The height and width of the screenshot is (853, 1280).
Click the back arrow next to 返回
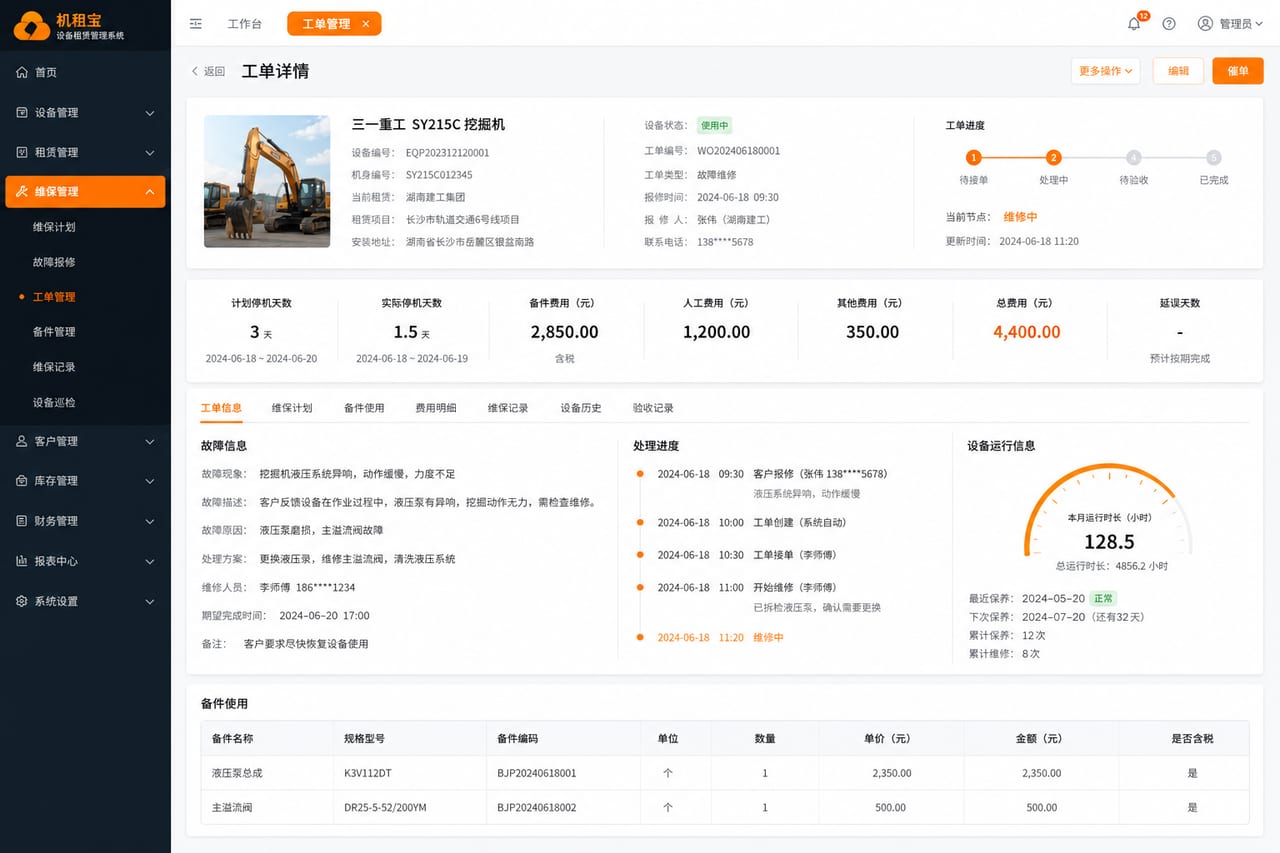195,71
